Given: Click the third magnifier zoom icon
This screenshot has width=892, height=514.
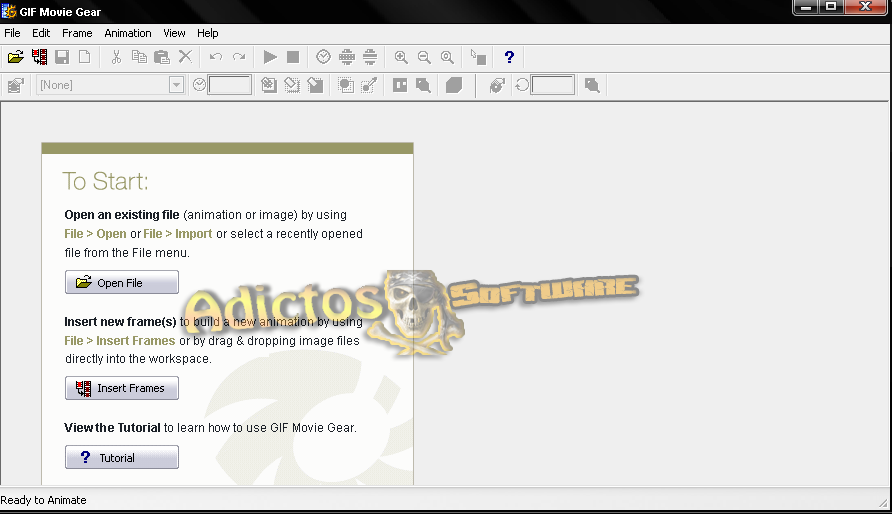Looking at the screenshot, I should (x=447, y=57).
